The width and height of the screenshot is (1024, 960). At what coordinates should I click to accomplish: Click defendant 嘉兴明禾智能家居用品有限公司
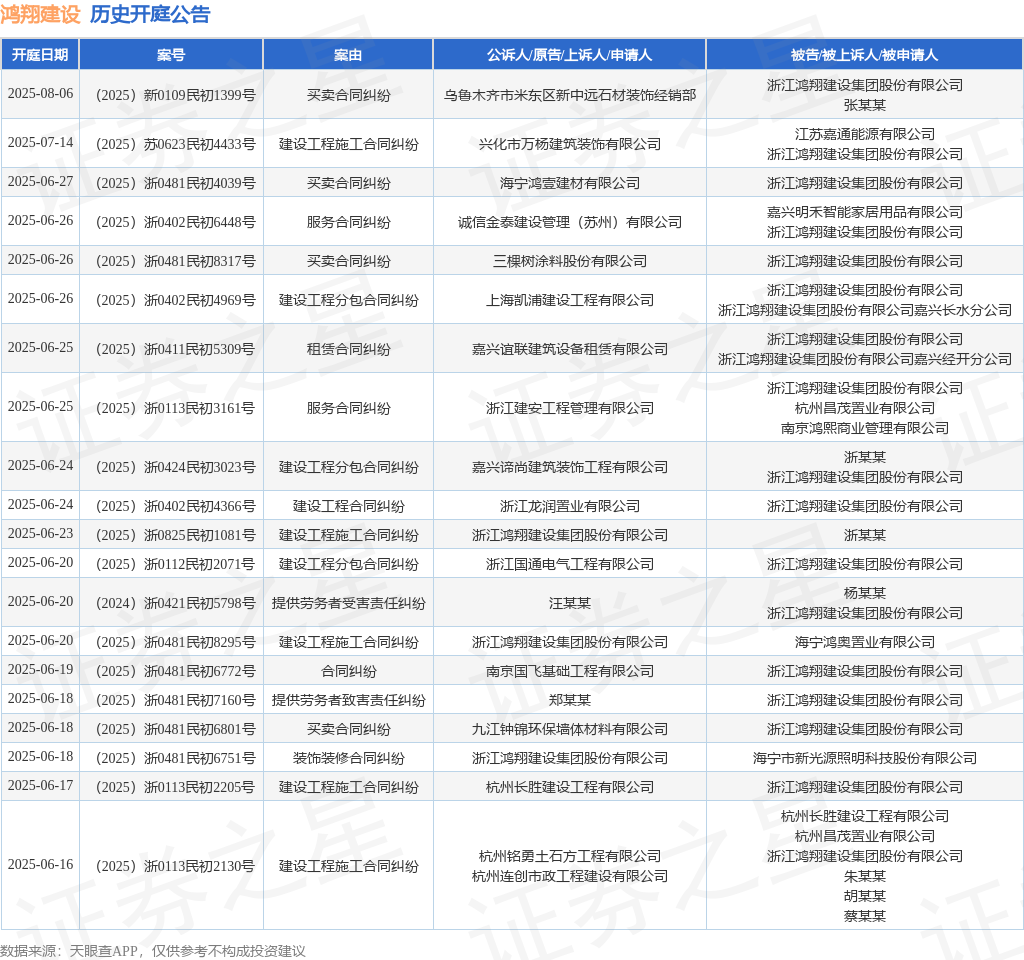[x=865, y=212]
